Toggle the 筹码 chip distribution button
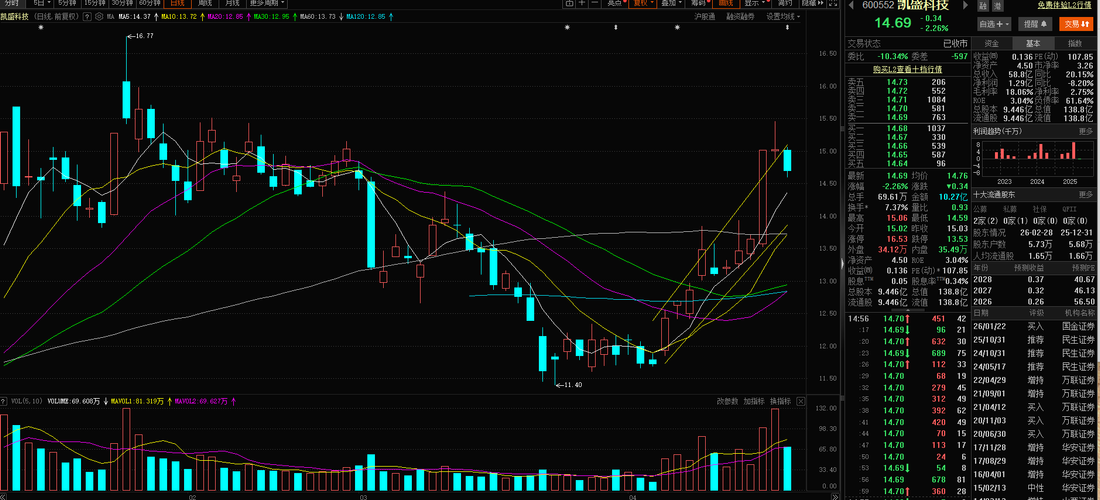 click(x=699, y=4)
